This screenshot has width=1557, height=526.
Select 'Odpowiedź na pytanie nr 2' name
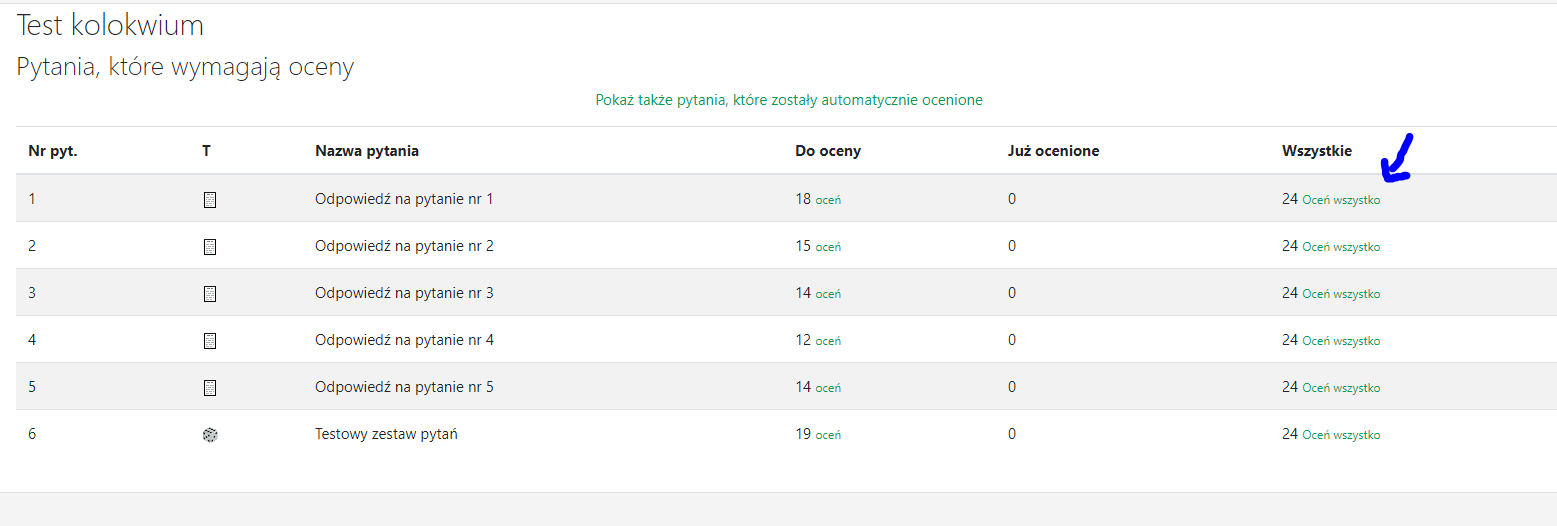point(404,246)
